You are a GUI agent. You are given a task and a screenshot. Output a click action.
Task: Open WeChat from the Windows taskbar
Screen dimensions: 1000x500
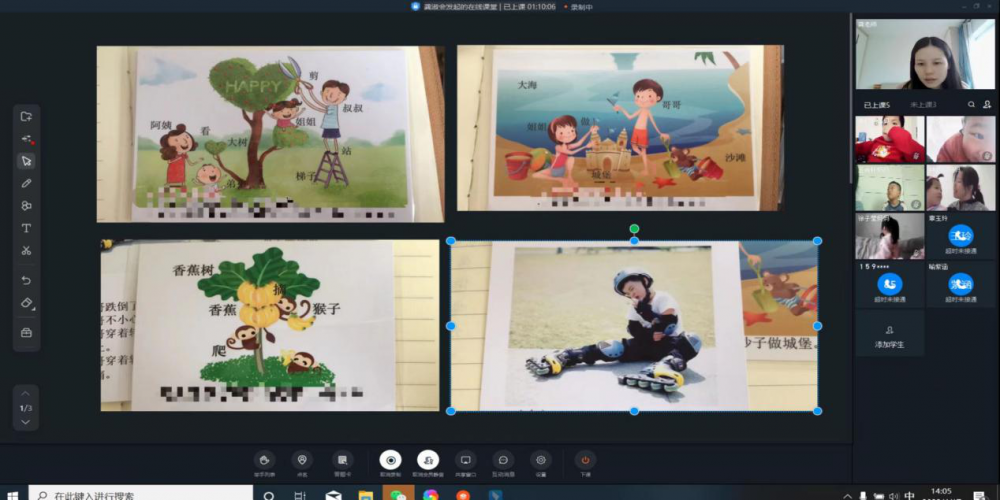398,494
